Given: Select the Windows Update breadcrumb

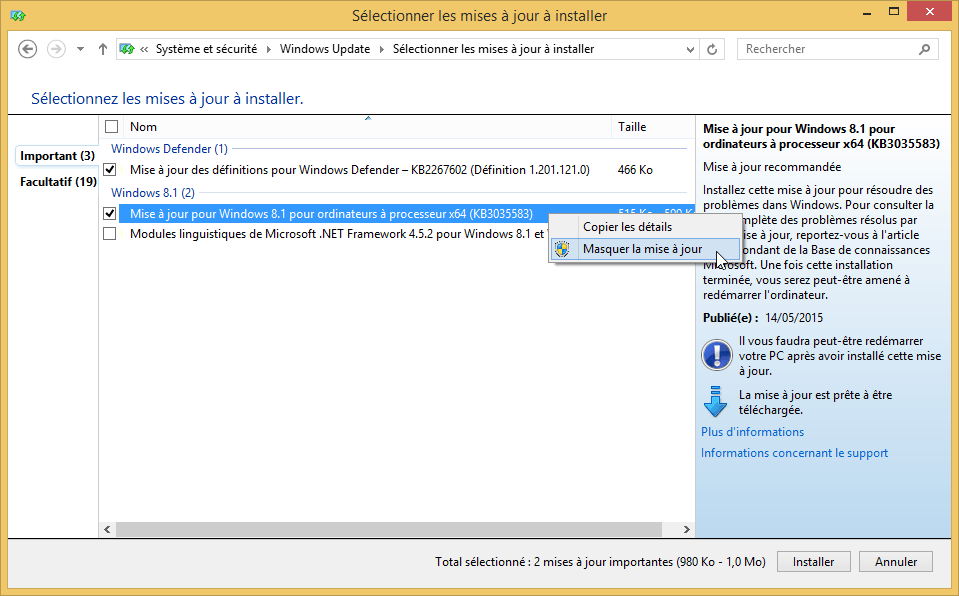Looking at the screenshot, I should [325, 49].
